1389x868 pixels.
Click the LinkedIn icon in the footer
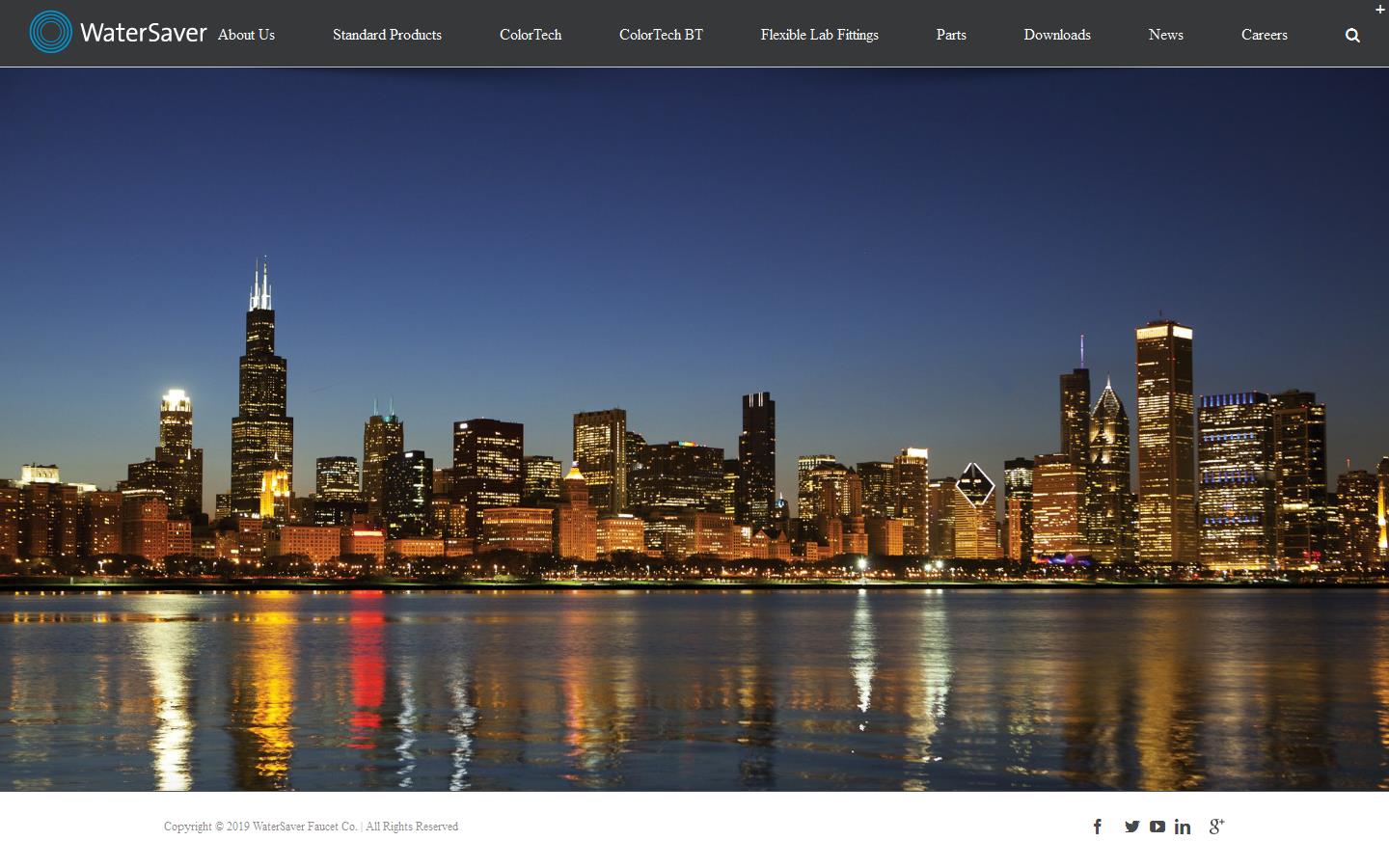pyautogui.click(x=1183, y=827)
